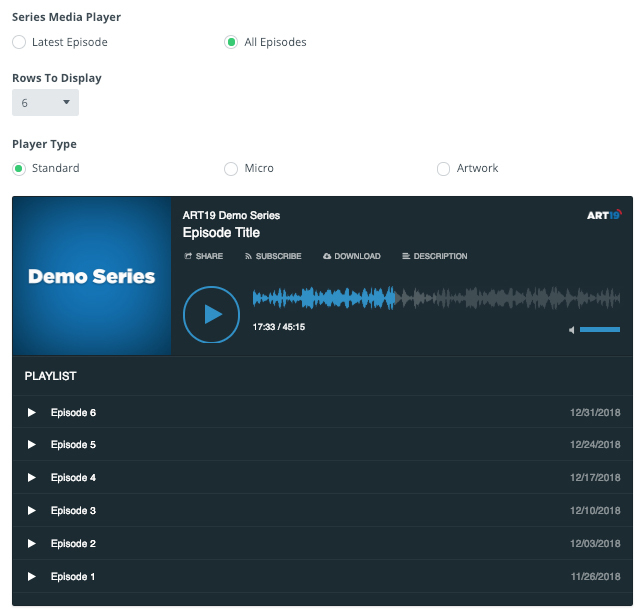Play Episode 1 from the playlist

[32, 577]
